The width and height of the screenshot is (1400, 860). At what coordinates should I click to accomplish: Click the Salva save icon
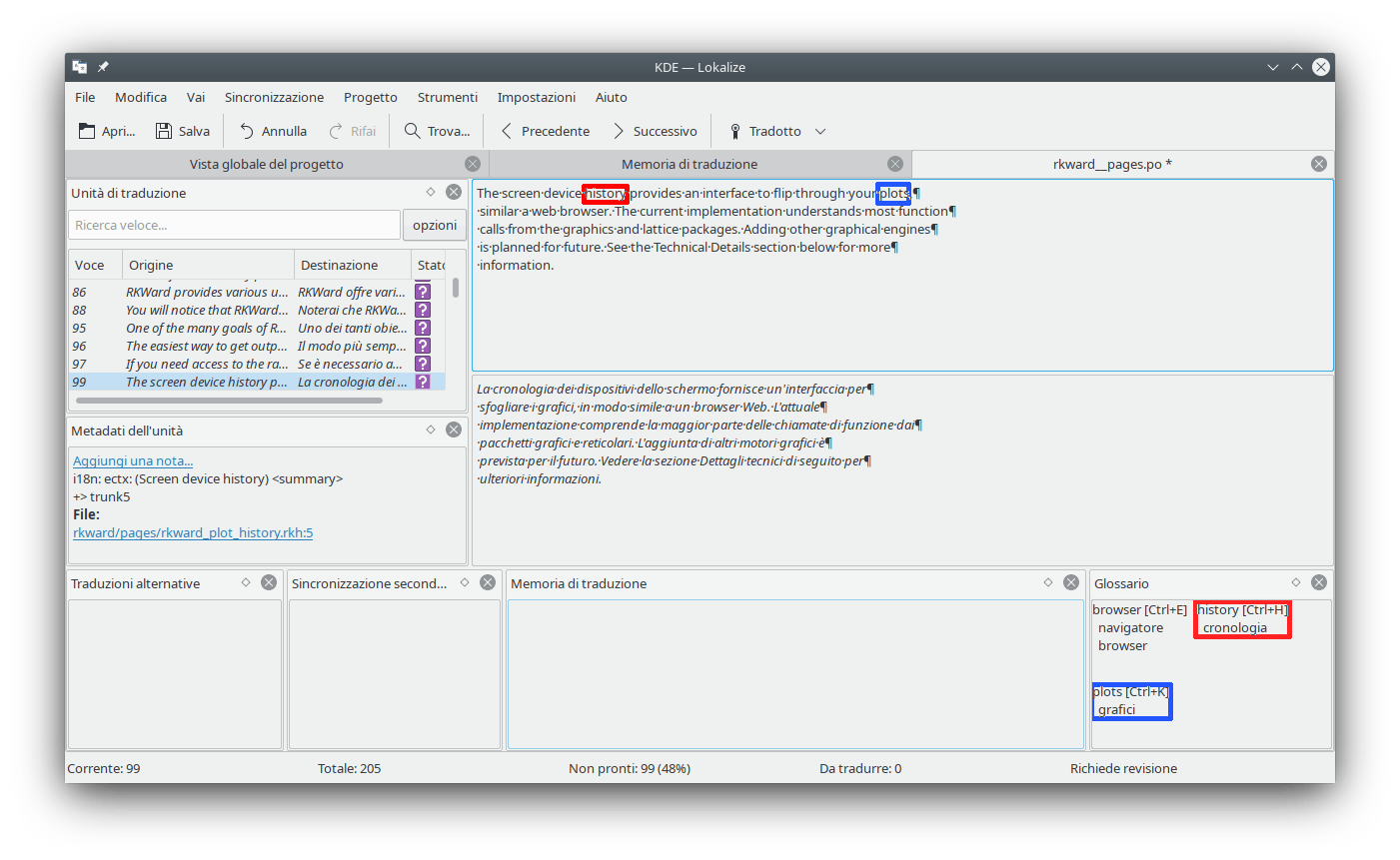point(165,131)
